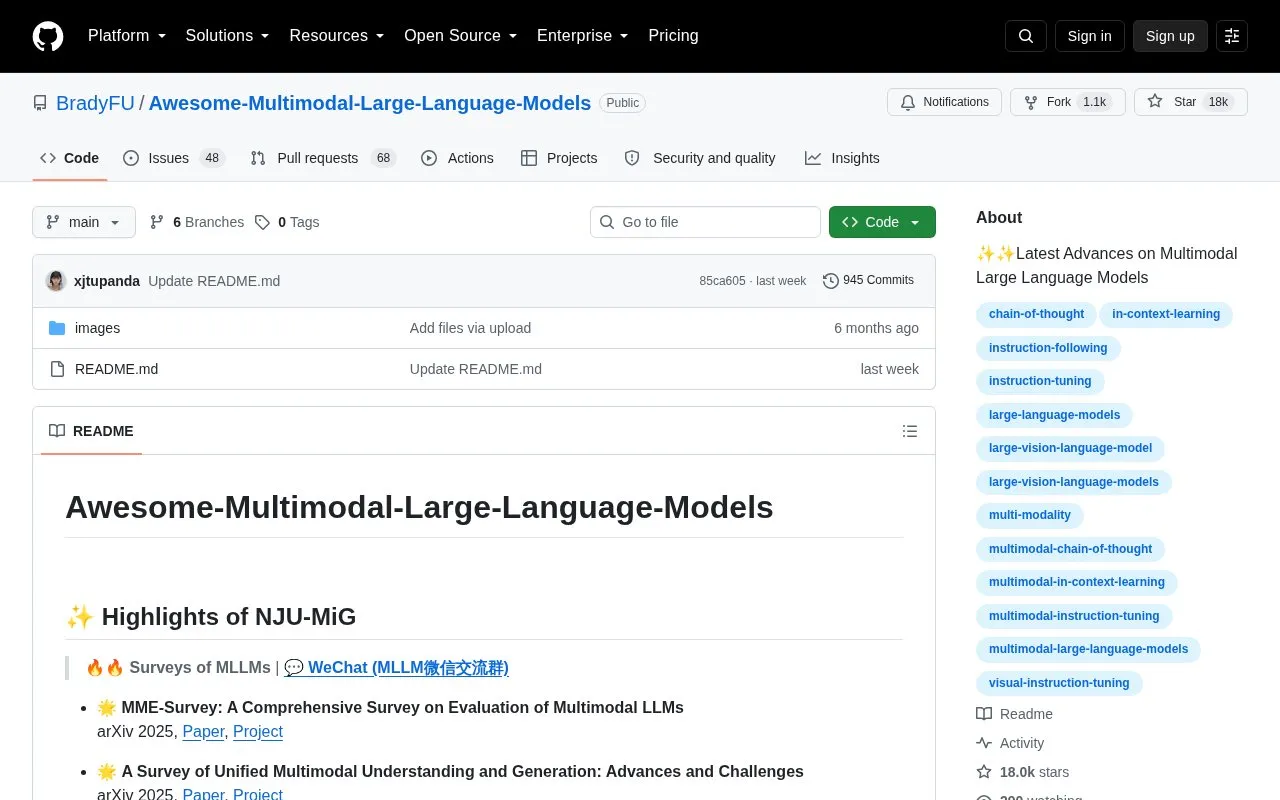Expand the Open Source menu
This screenshot has width=1280, height=800.
(x=461, y=36)
